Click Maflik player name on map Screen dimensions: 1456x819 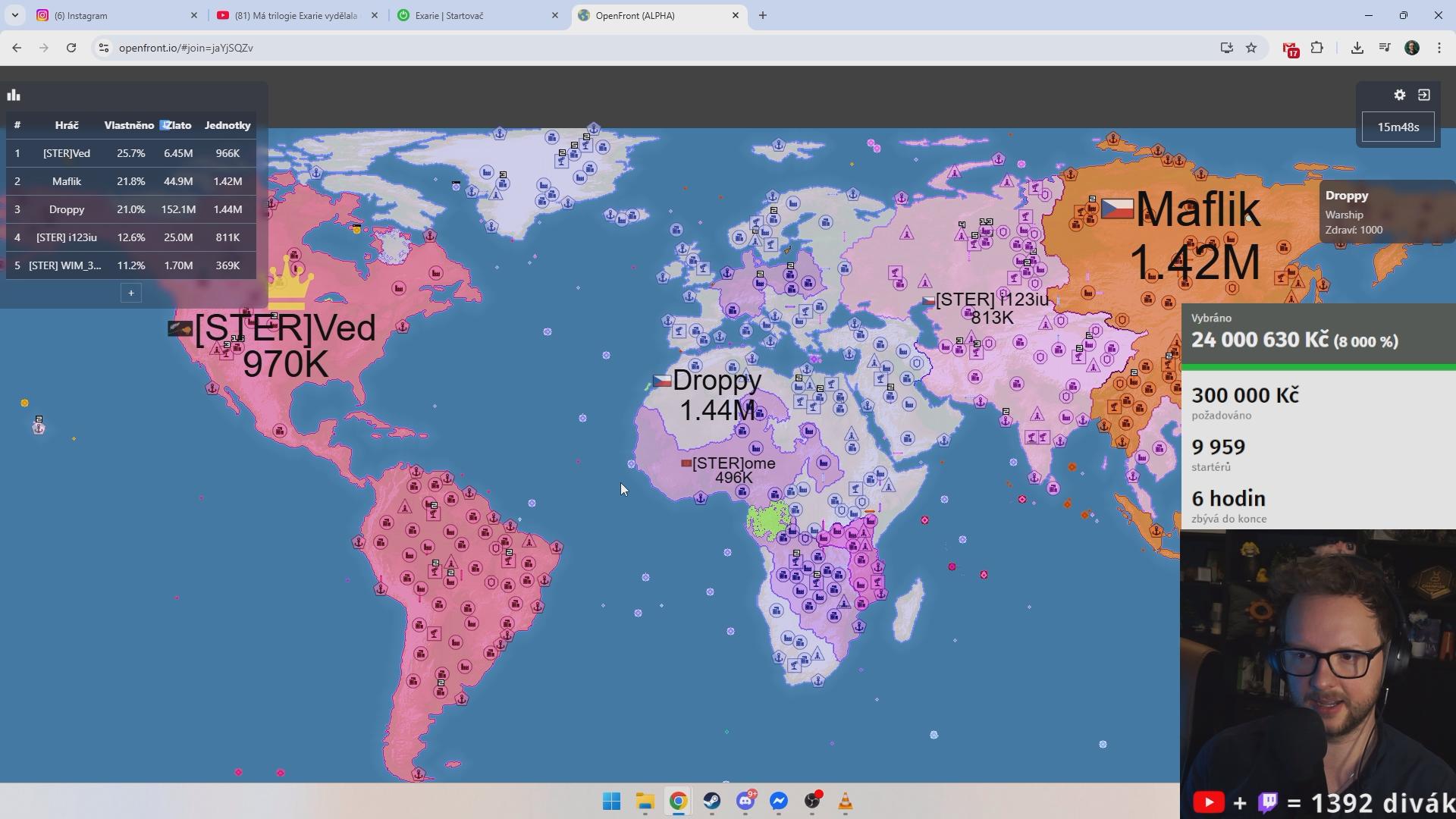pyautogui.click(x=1197, y=209)
